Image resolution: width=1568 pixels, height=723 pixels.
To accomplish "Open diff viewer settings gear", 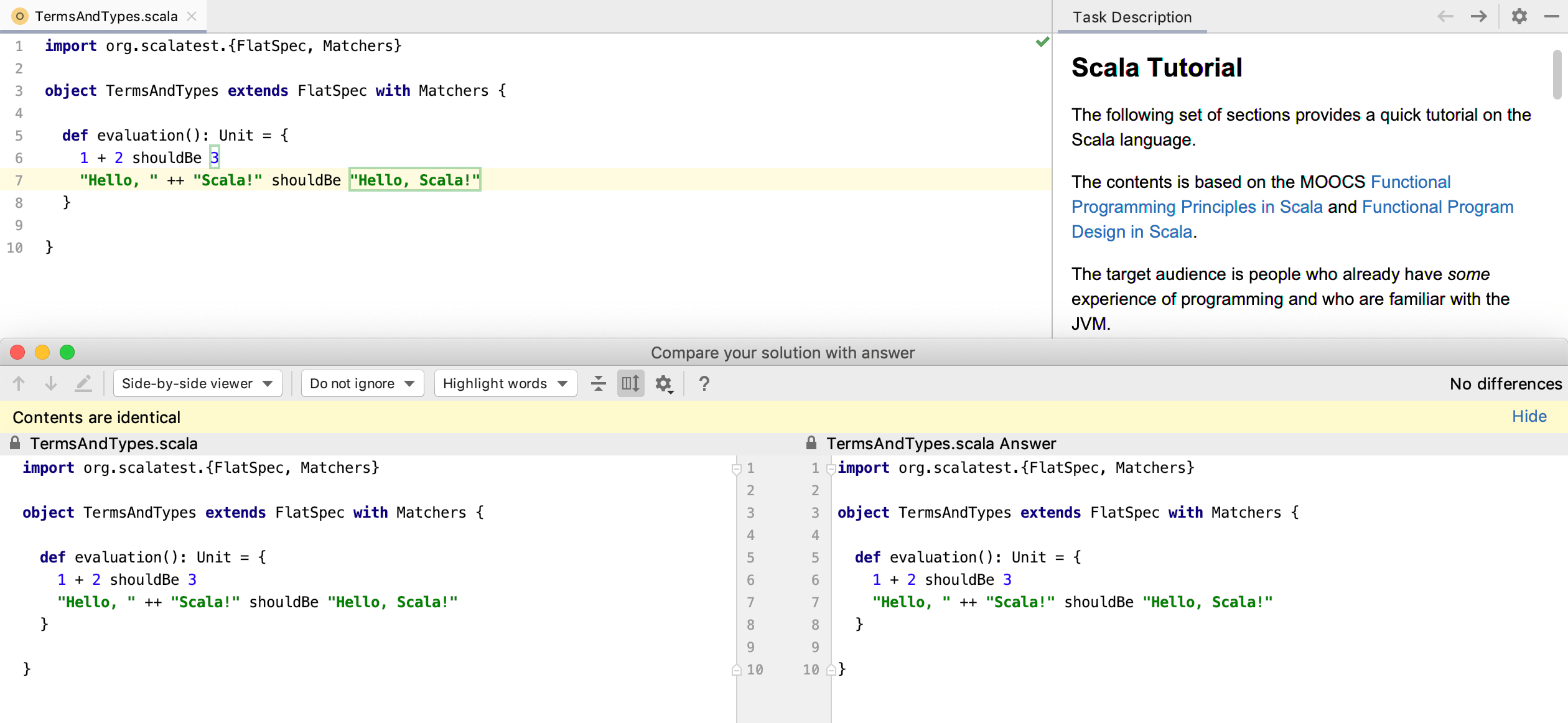I will (663, 383).
